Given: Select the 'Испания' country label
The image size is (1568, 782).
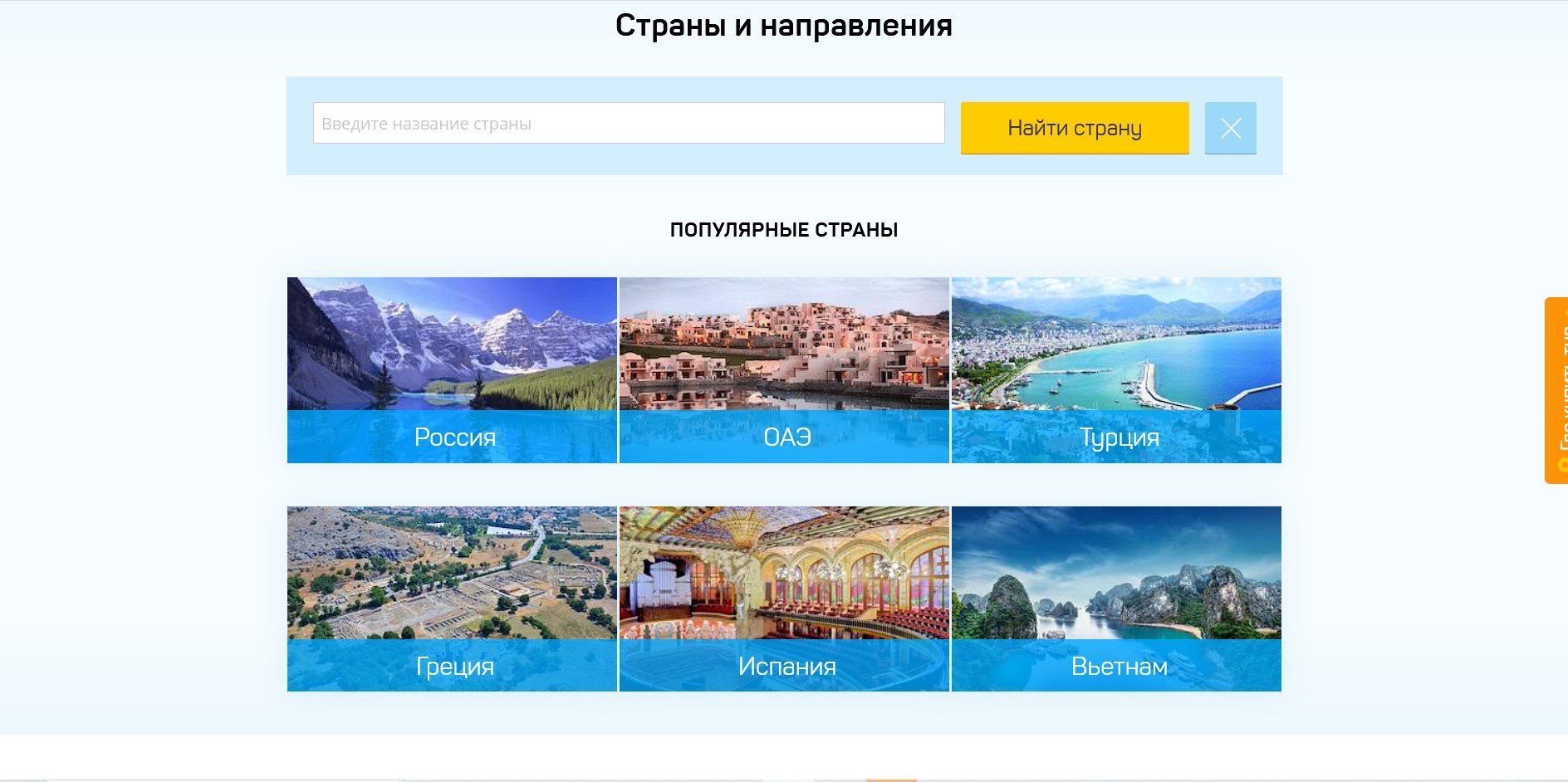Looking at the screenshot, I should coord(786,666).
